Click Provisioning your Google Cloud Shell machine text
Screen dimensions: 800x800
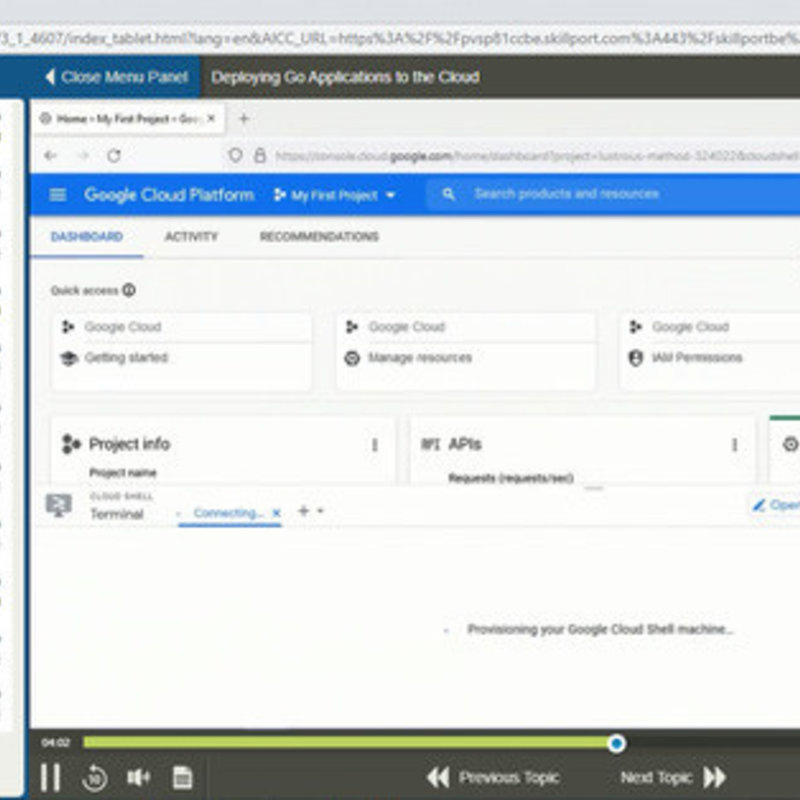(x=600, y=629)
